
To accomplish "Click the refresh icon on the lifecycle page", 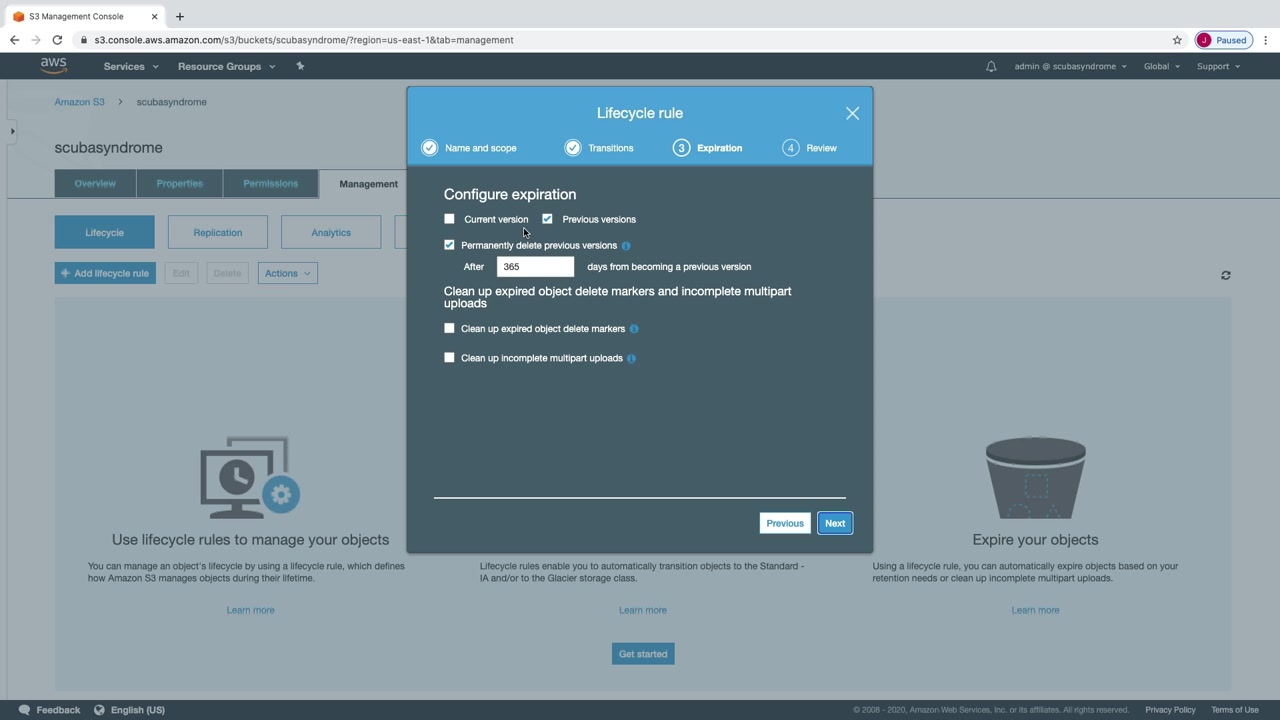I will pyautogui.click(x=1226, y=275).
